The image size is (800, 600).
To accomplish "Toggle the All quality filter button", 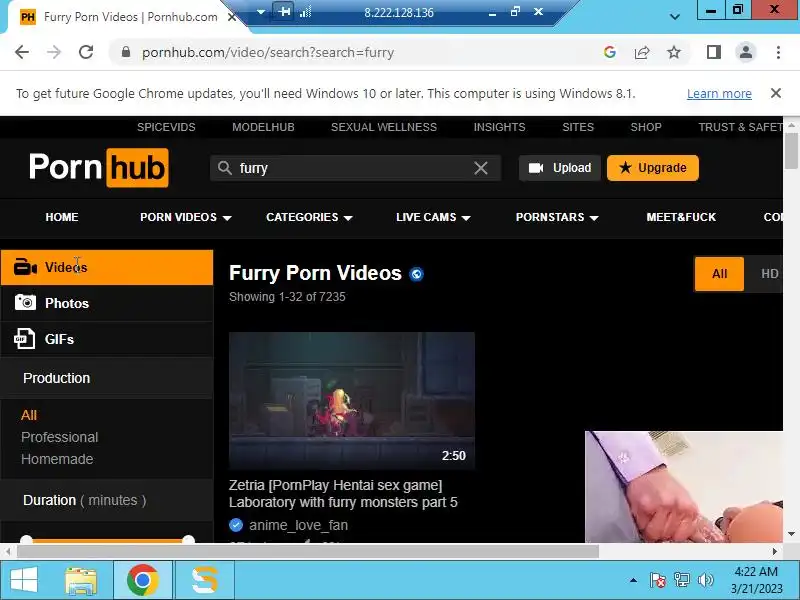I will click(x=719, y=274).
